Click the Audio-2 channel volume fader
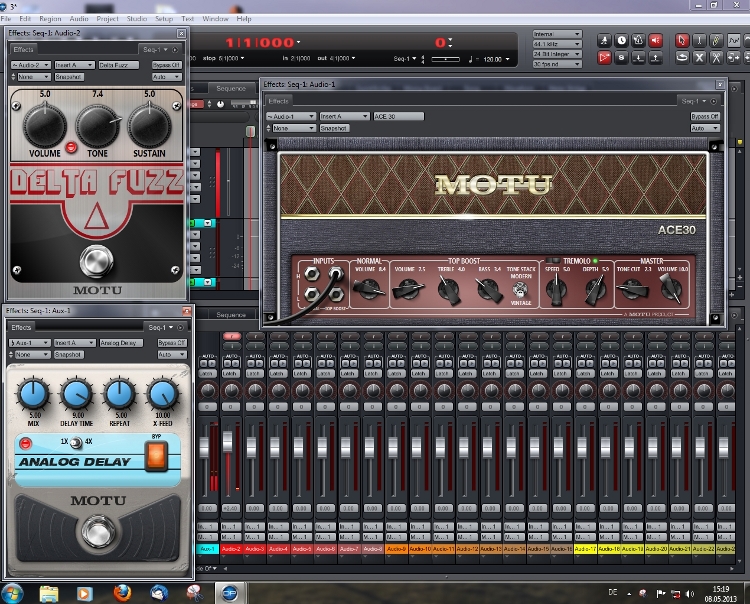 point(228,441)
